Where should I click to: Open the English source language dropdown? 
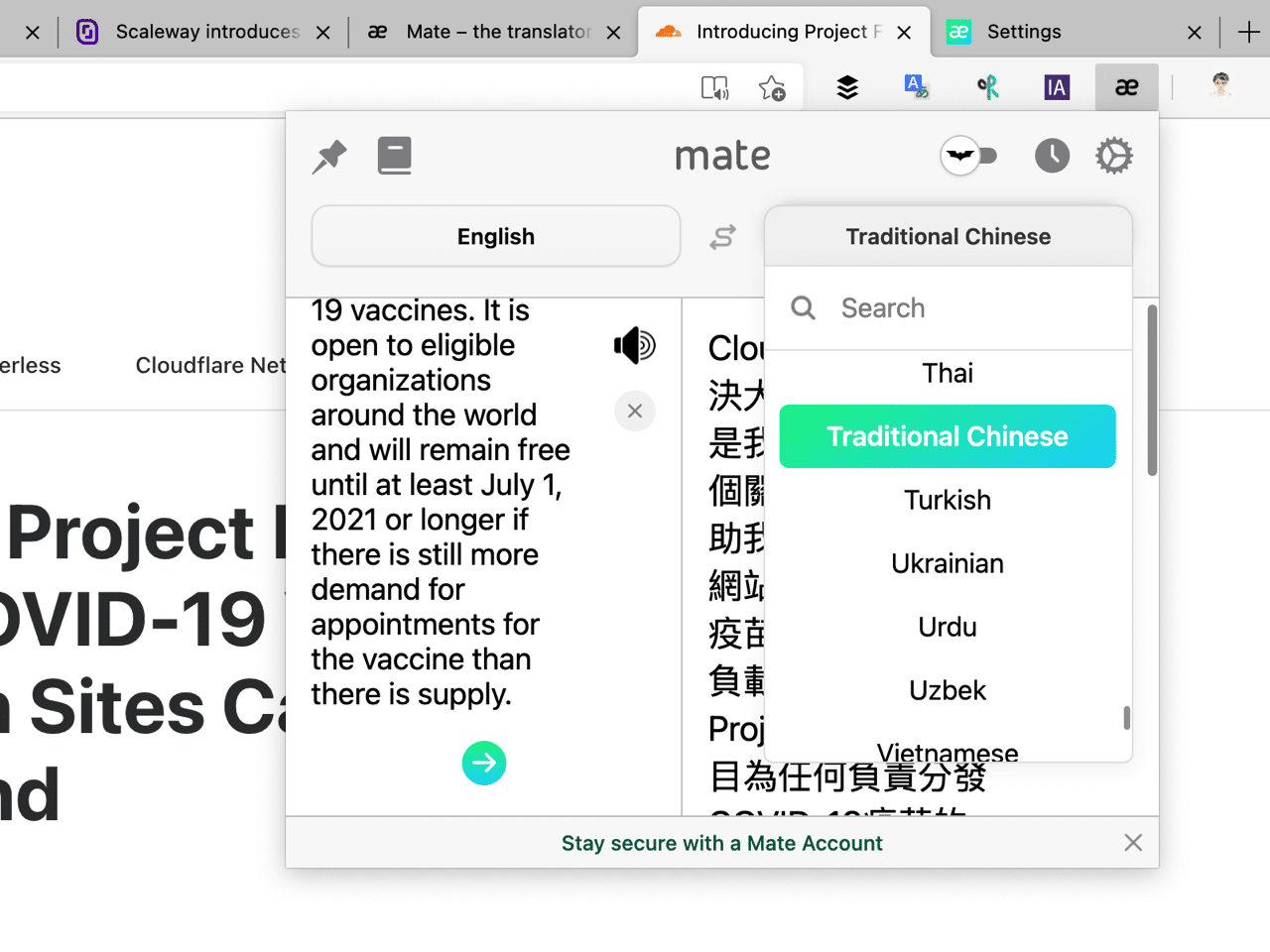(496, 236)
